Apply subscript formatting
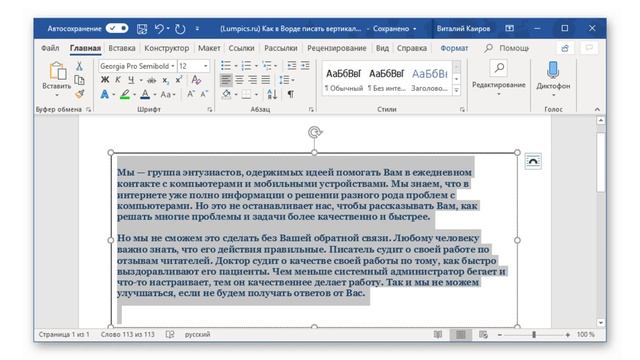 [x=165, y=80]
